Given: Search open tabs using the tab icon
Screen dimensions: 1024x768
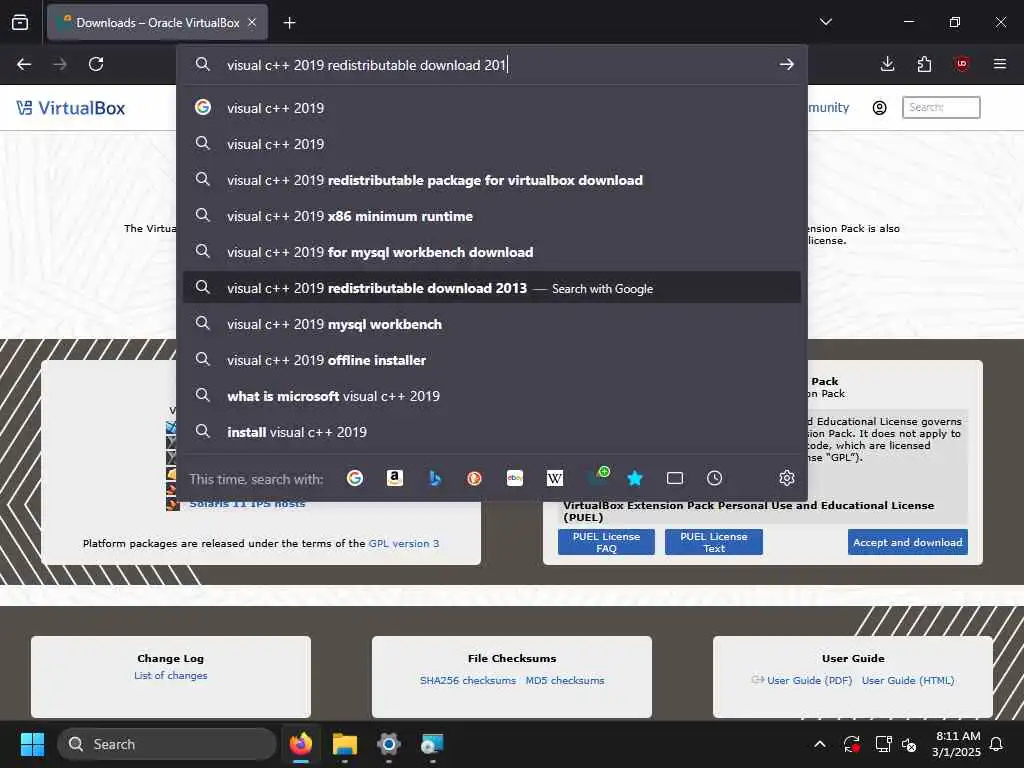Looking at the screenshot, I should (675, 478).
